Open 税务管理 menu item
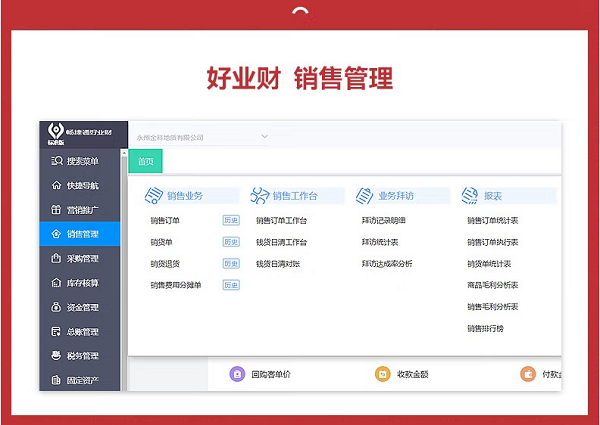The width and height of the screenshot is (600, 425). [x=80, y=355]
